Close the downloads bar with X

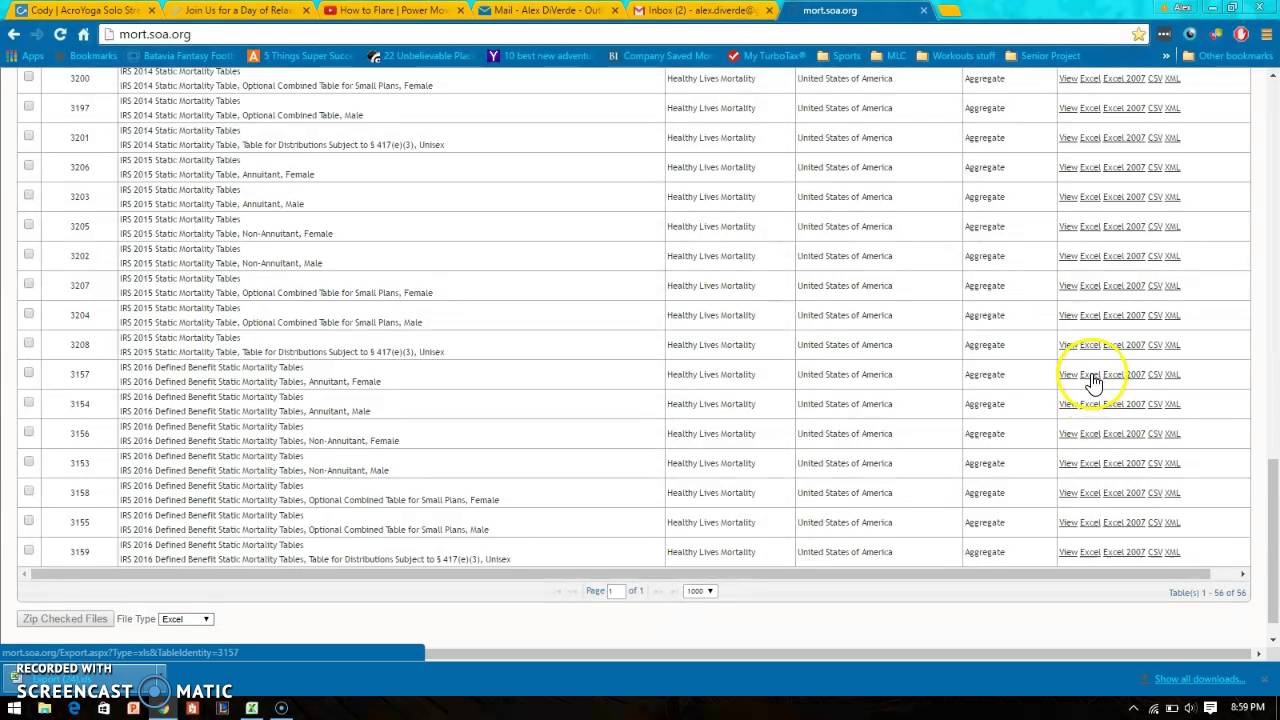pyautogui.click(x=1263, y=679)
